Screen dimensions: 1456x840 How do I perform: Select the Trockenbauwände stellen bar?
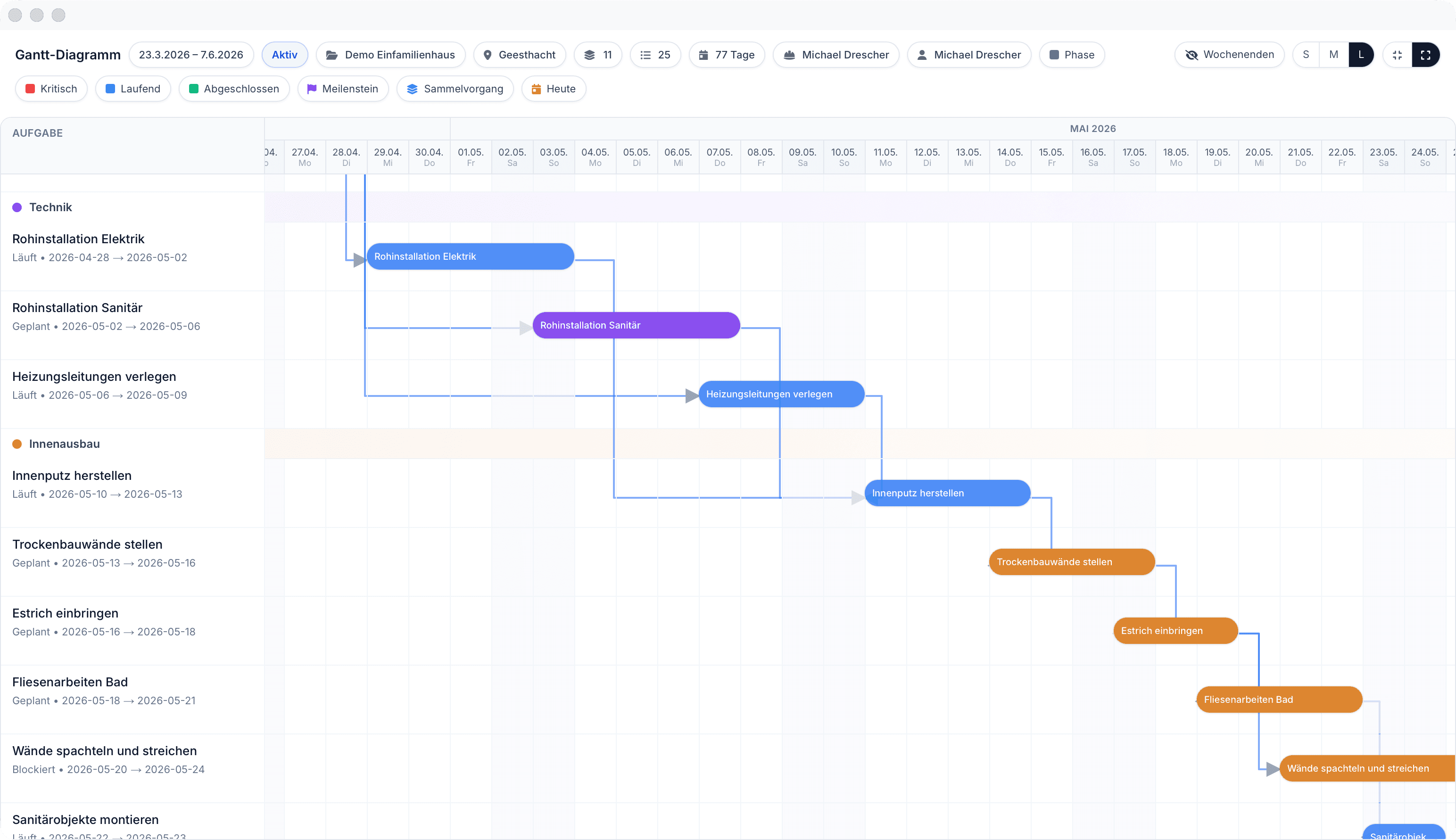[x=1072, y=562]
